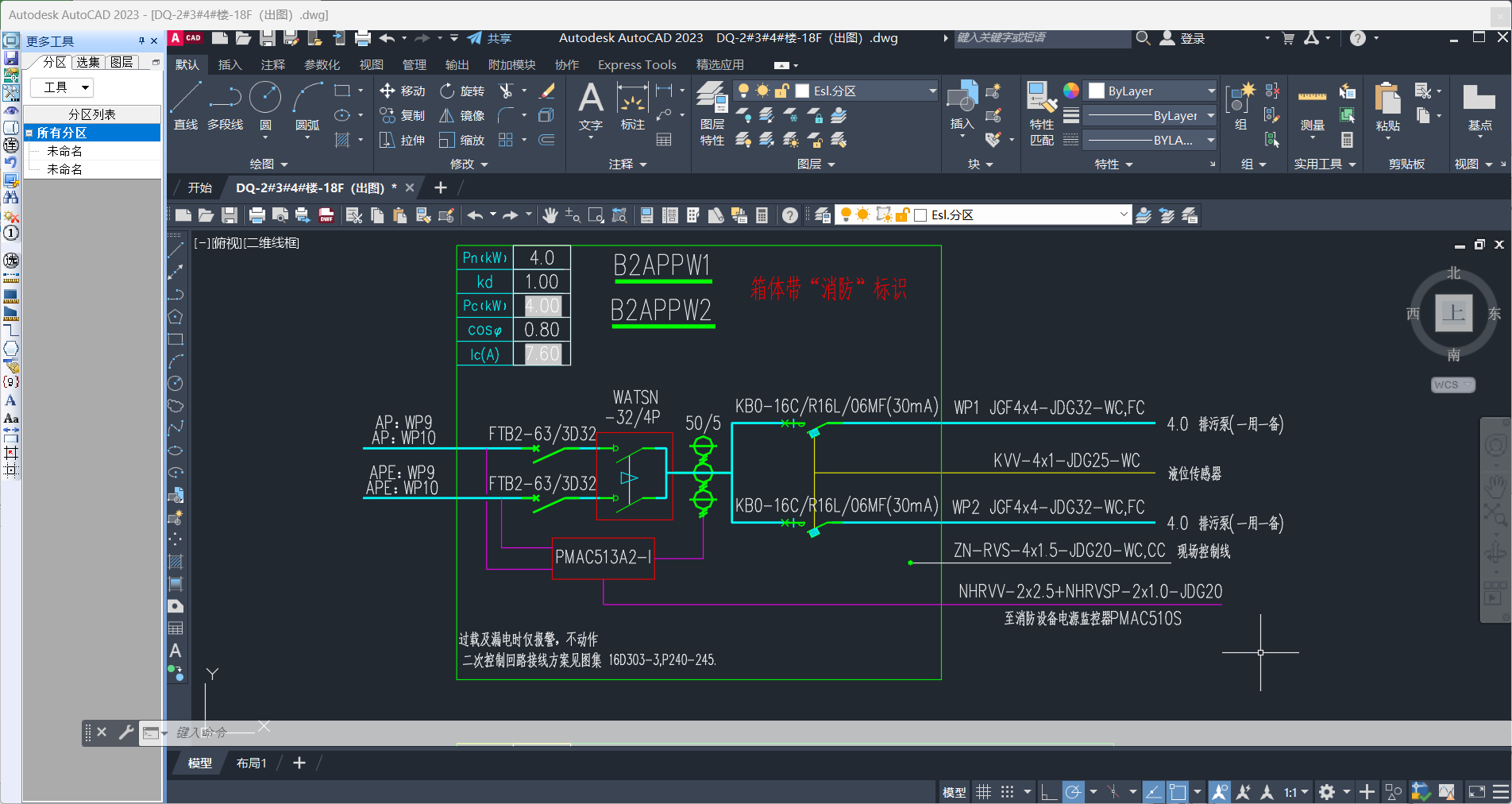Click the Help question mark in toolbar

tap(790, 215)
